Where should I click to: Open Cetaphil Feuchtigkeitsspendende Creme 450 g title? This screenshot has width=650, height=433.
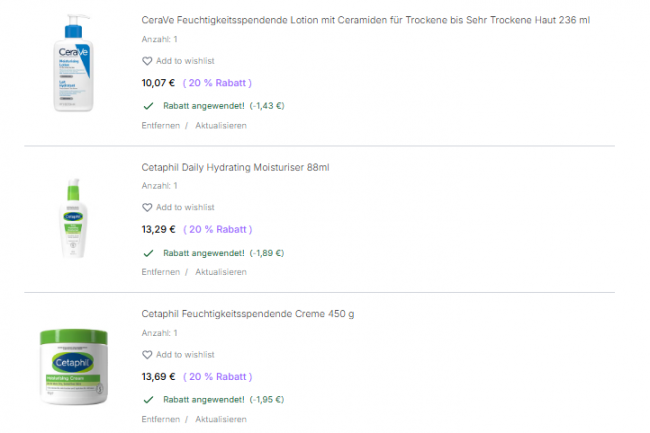(x=247, y=313)
